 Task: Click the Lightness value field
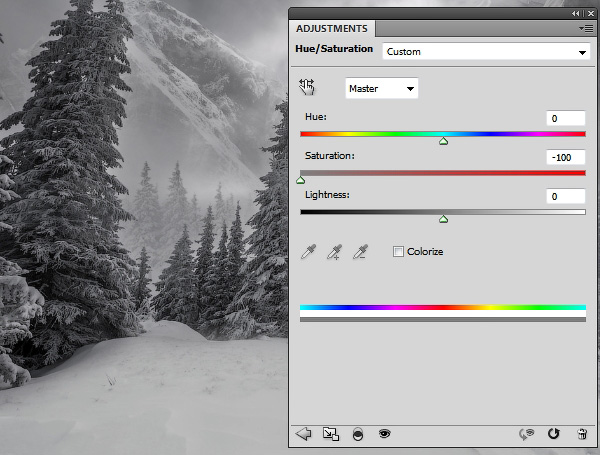(566, 196)
